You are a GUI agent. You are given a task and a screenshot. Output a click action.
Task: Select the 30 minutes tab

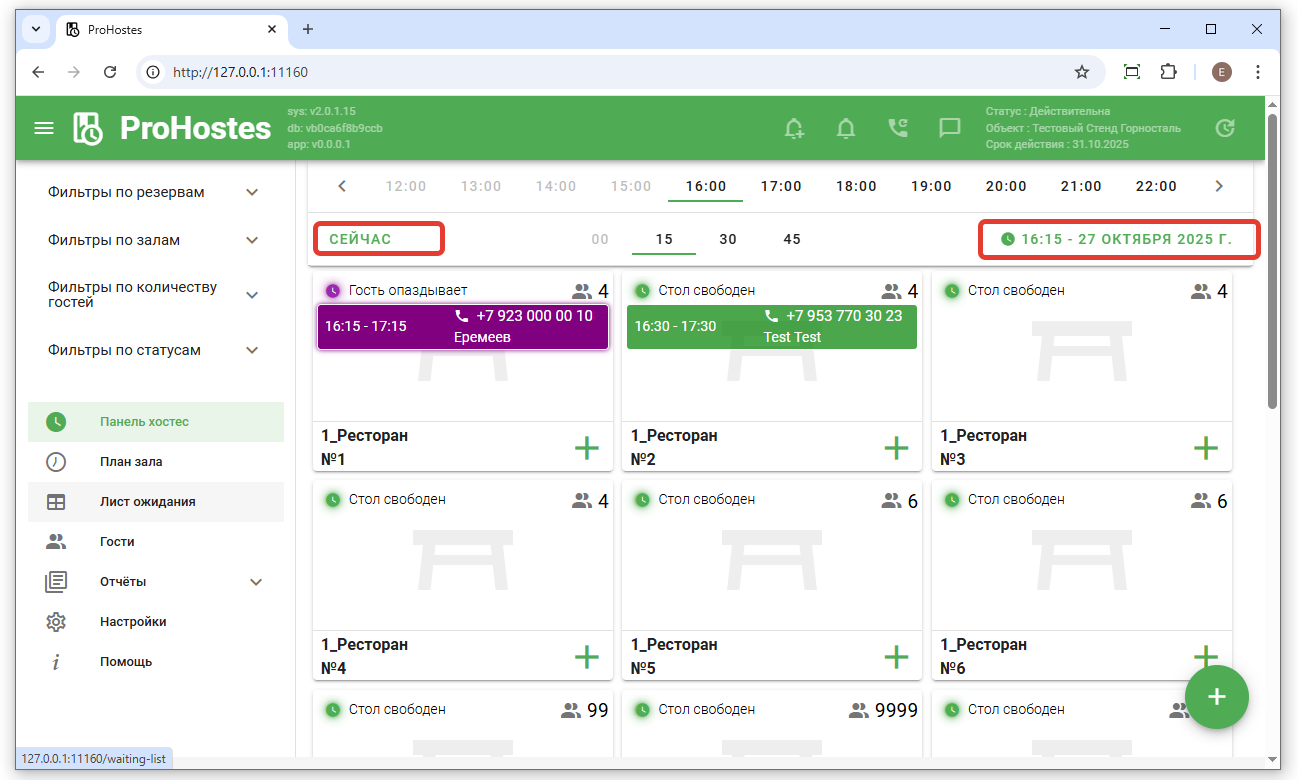728,239
